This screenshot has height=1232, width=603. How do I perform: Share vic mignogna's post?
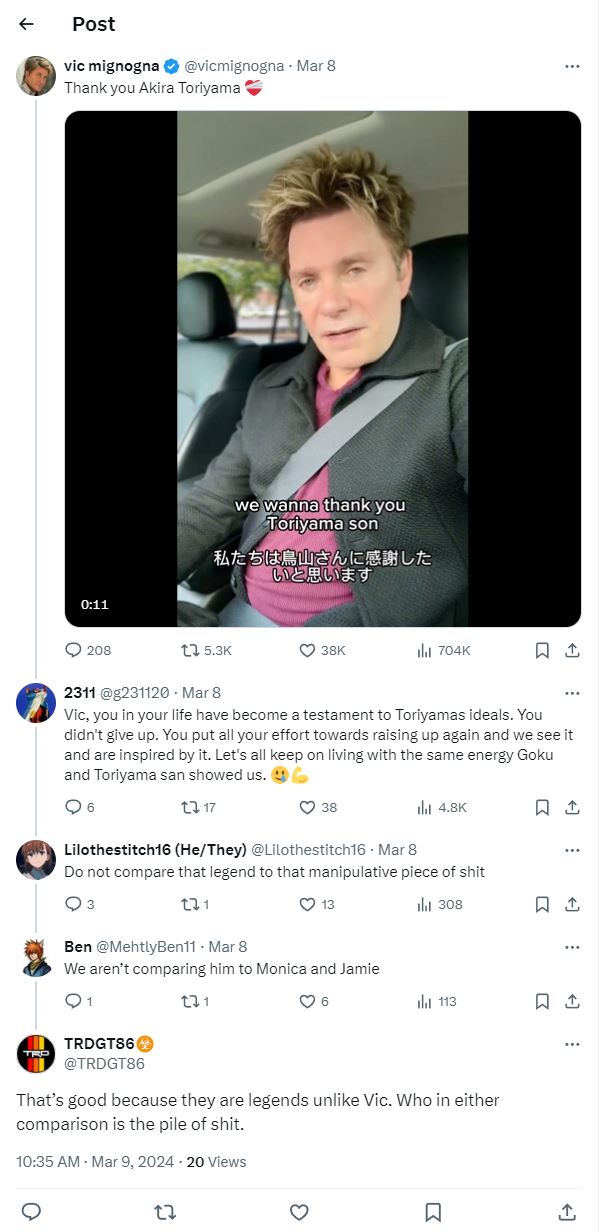pyautogui.click(x=572, y=650)
